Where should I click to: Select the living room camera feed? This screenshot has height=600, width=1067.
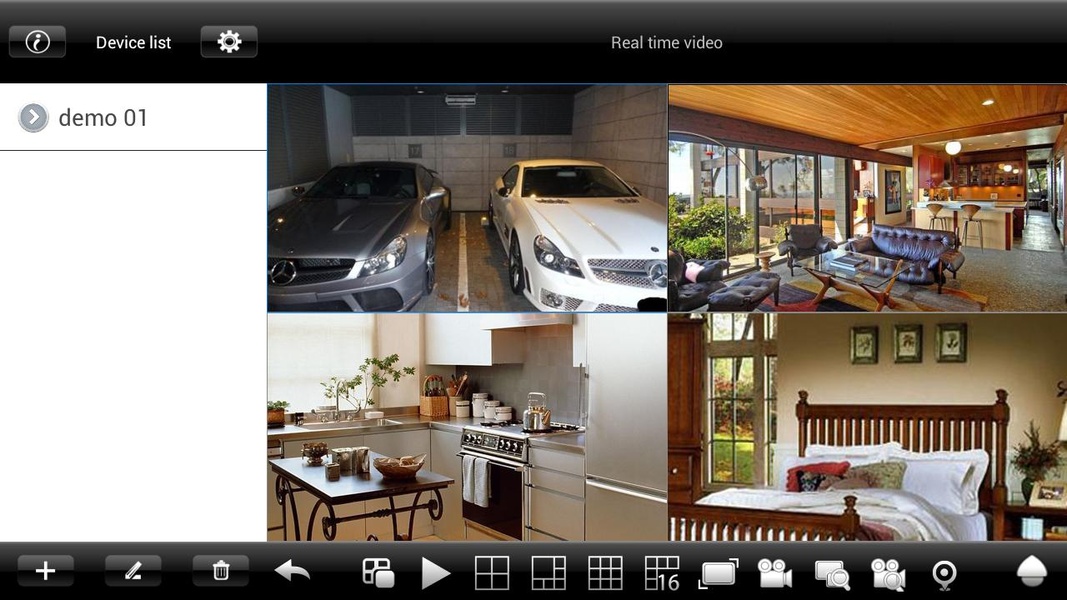tap(868, 198)
